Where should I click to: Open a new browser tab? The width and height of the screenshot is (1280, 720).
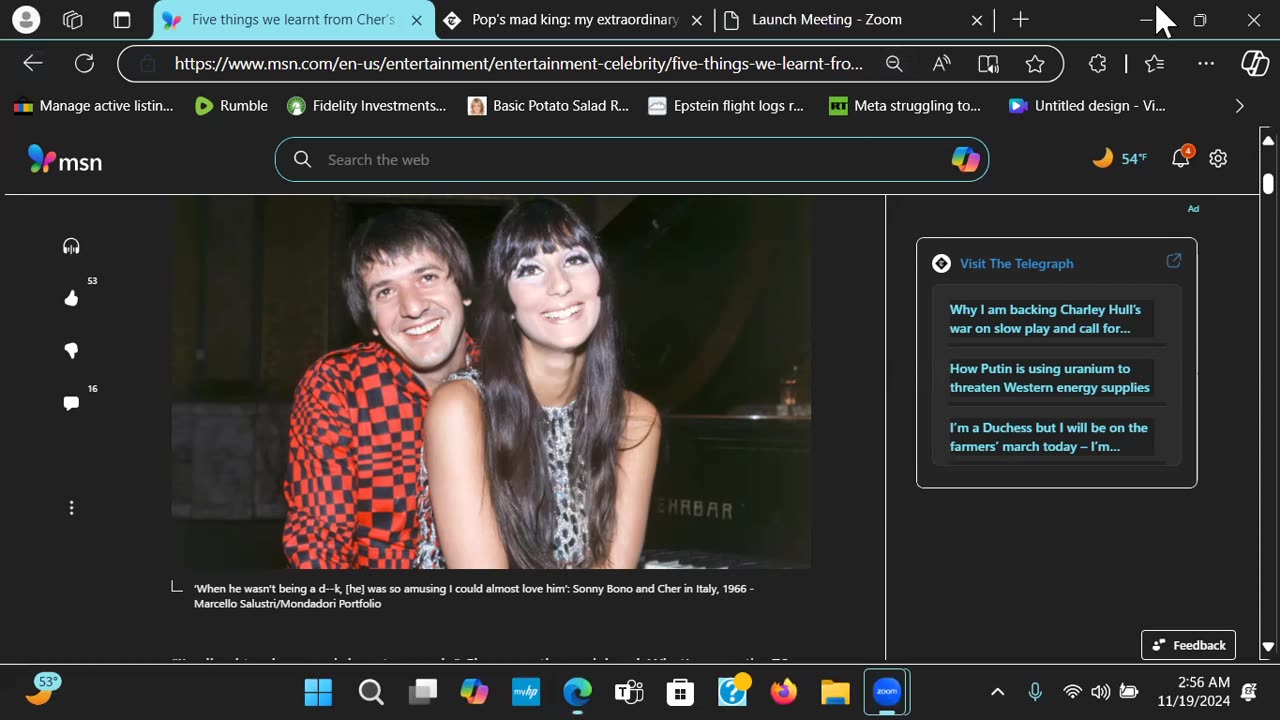point(1020,19)
